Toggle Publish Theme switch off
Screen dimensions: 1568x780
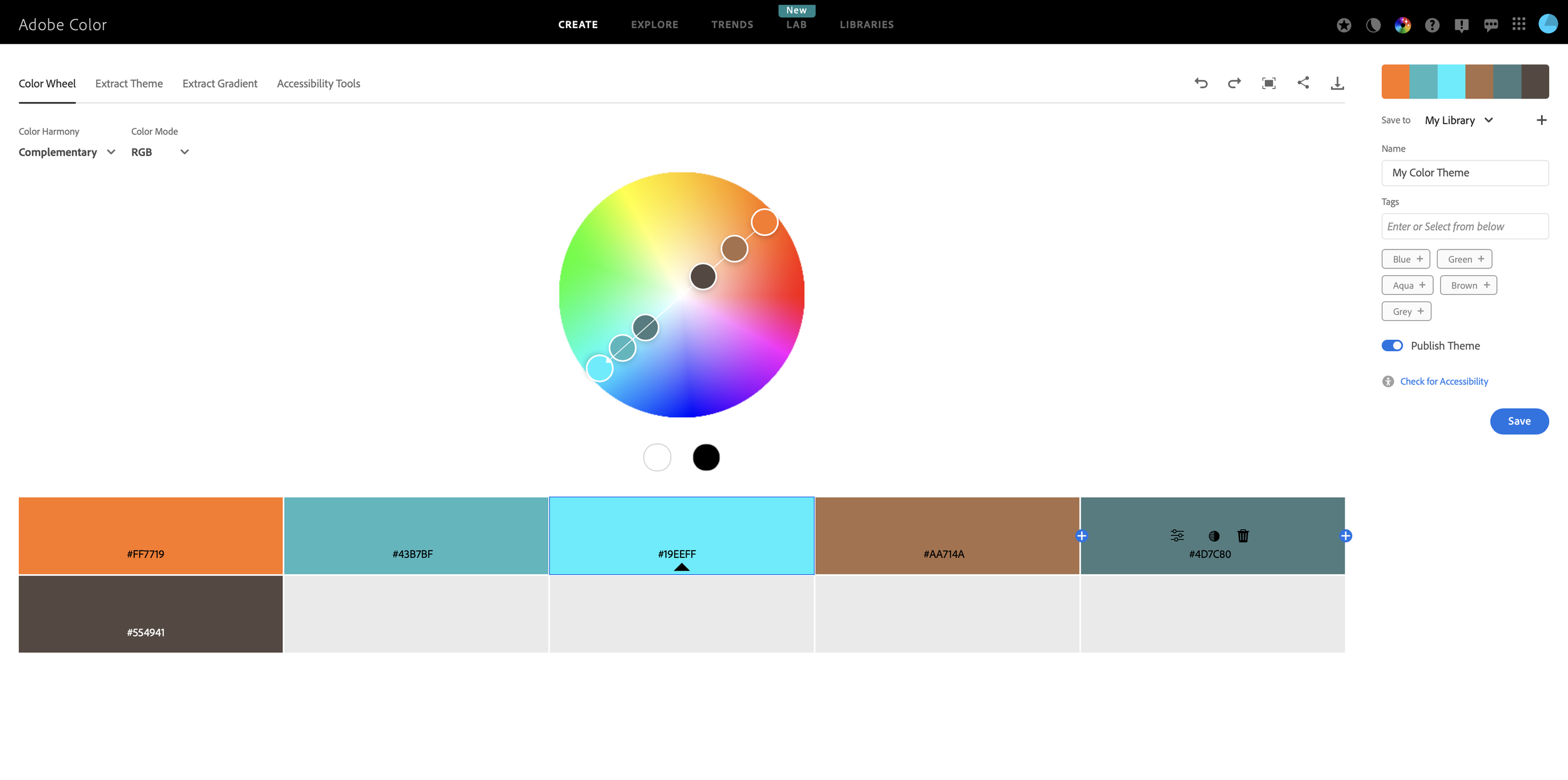tap(1392, 345)
